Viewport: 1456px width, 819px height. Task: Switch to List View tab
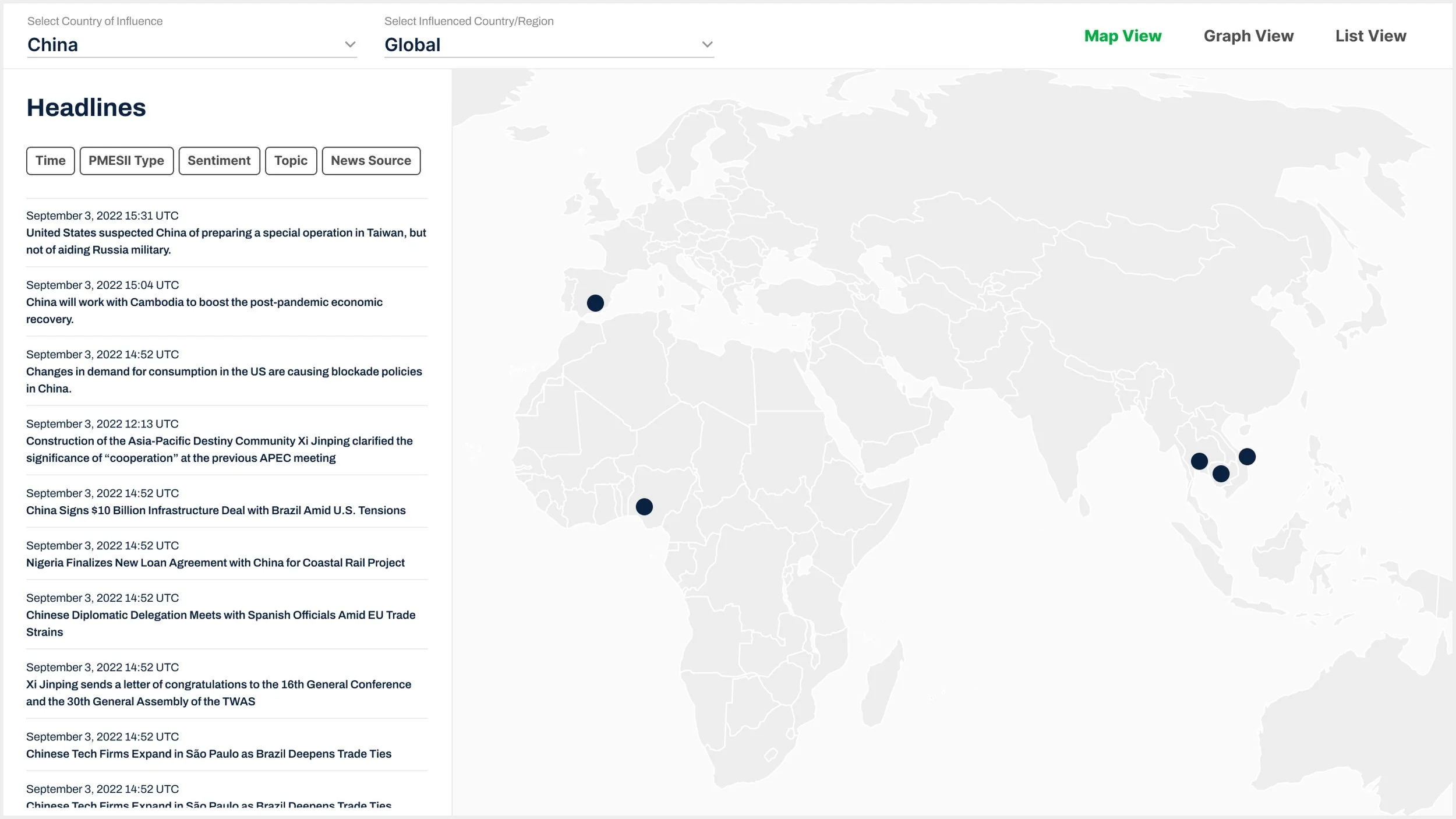coord(1370,36)
